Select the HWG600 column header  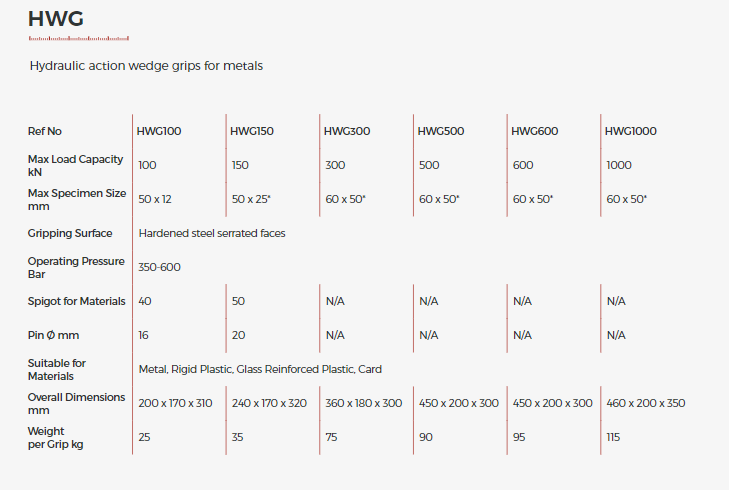point(535,131)
